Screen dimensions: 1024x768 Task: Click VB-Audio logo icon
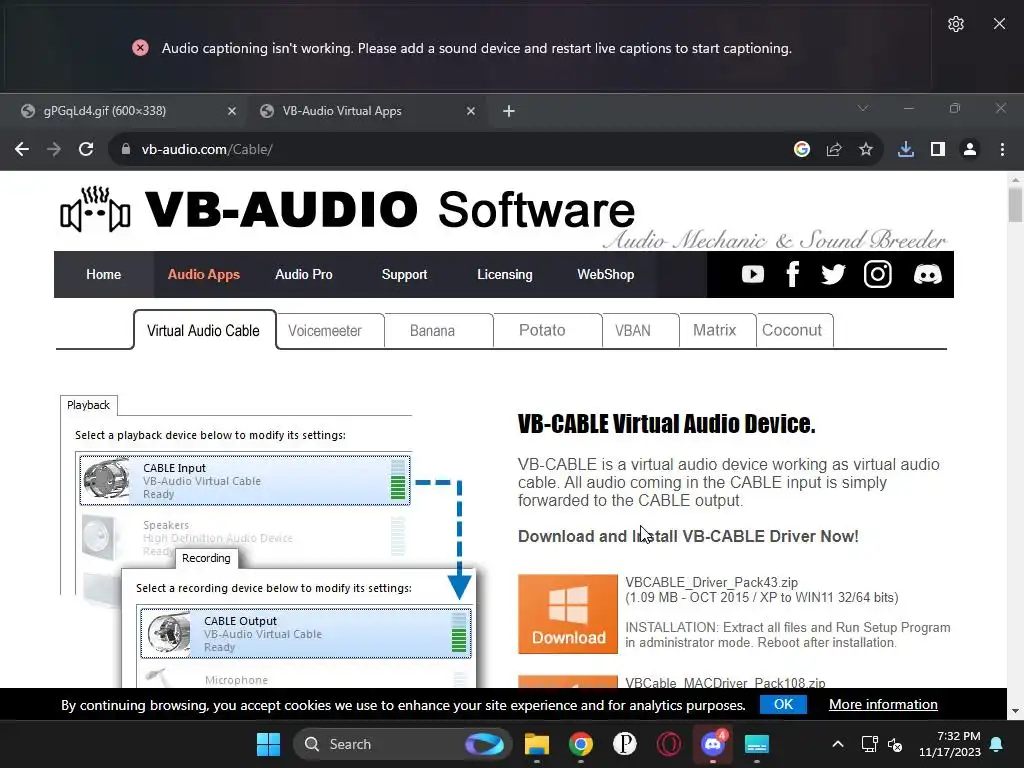[95, 209]
